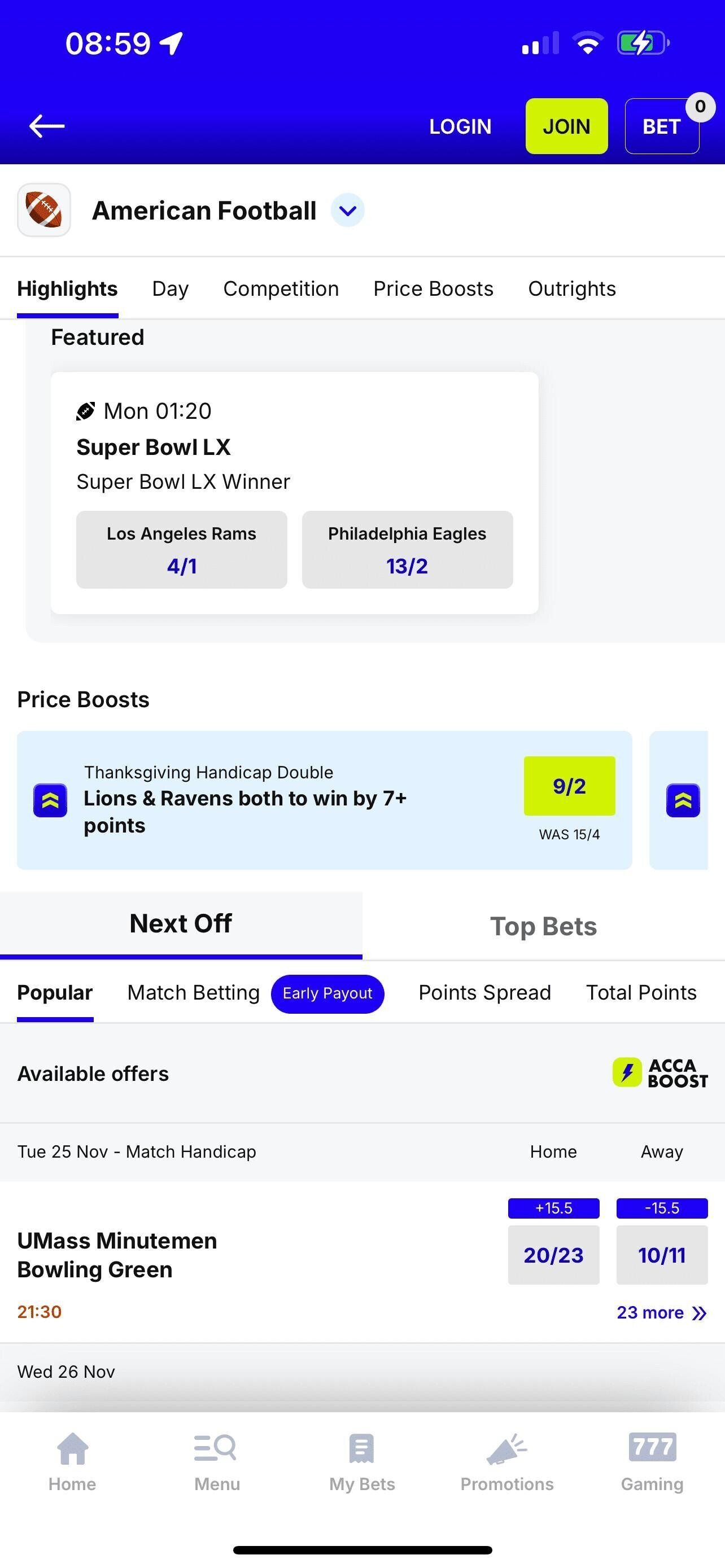Tap the Acca Boost lightning icon
The height and width of the screenshot is (1568, 725).
coord(627,1072)
